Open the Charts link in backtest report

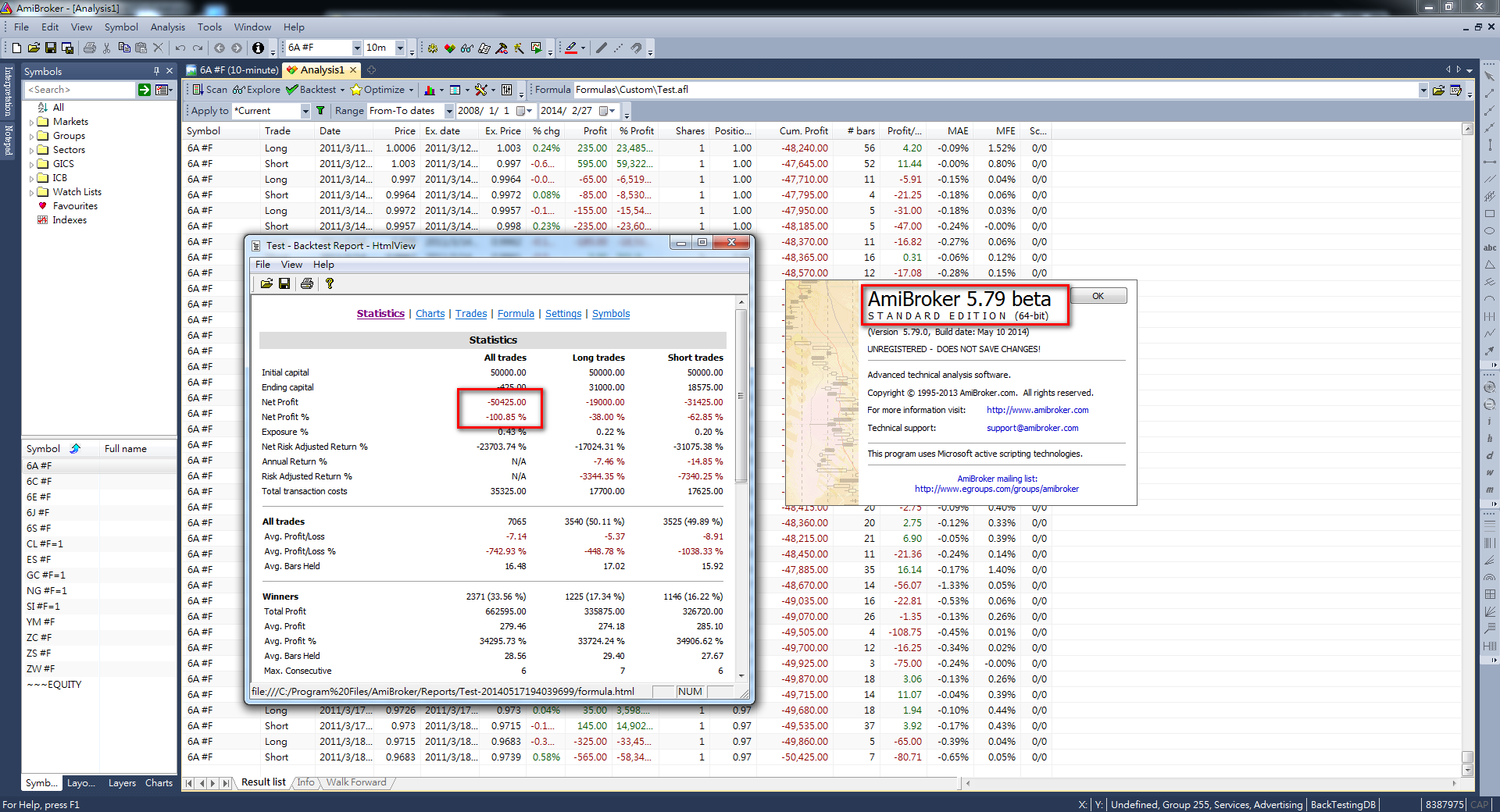pos(430,314)
